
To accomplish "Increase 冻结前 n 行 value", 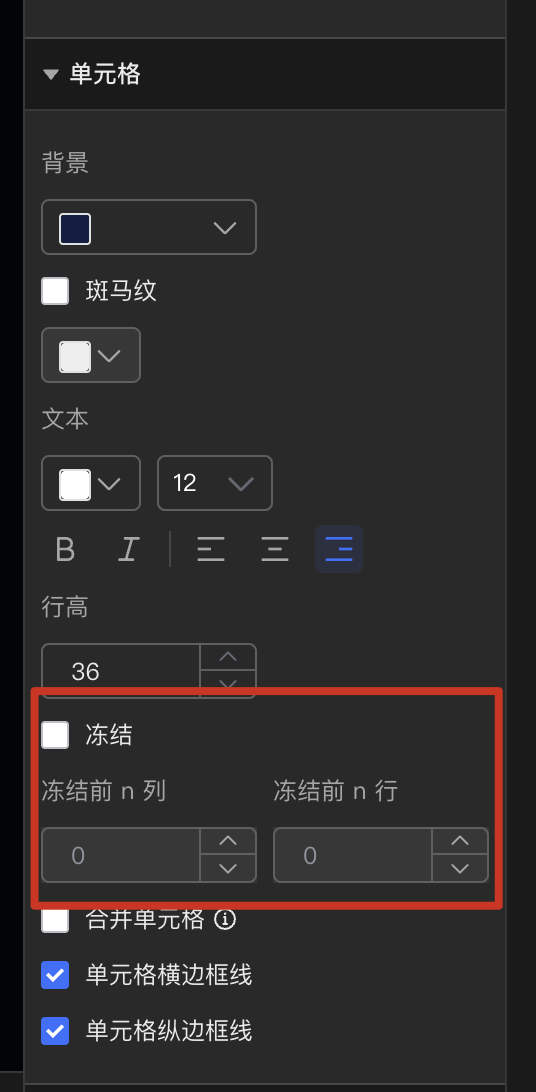I will pyautogui.click(x=459, y=841).
